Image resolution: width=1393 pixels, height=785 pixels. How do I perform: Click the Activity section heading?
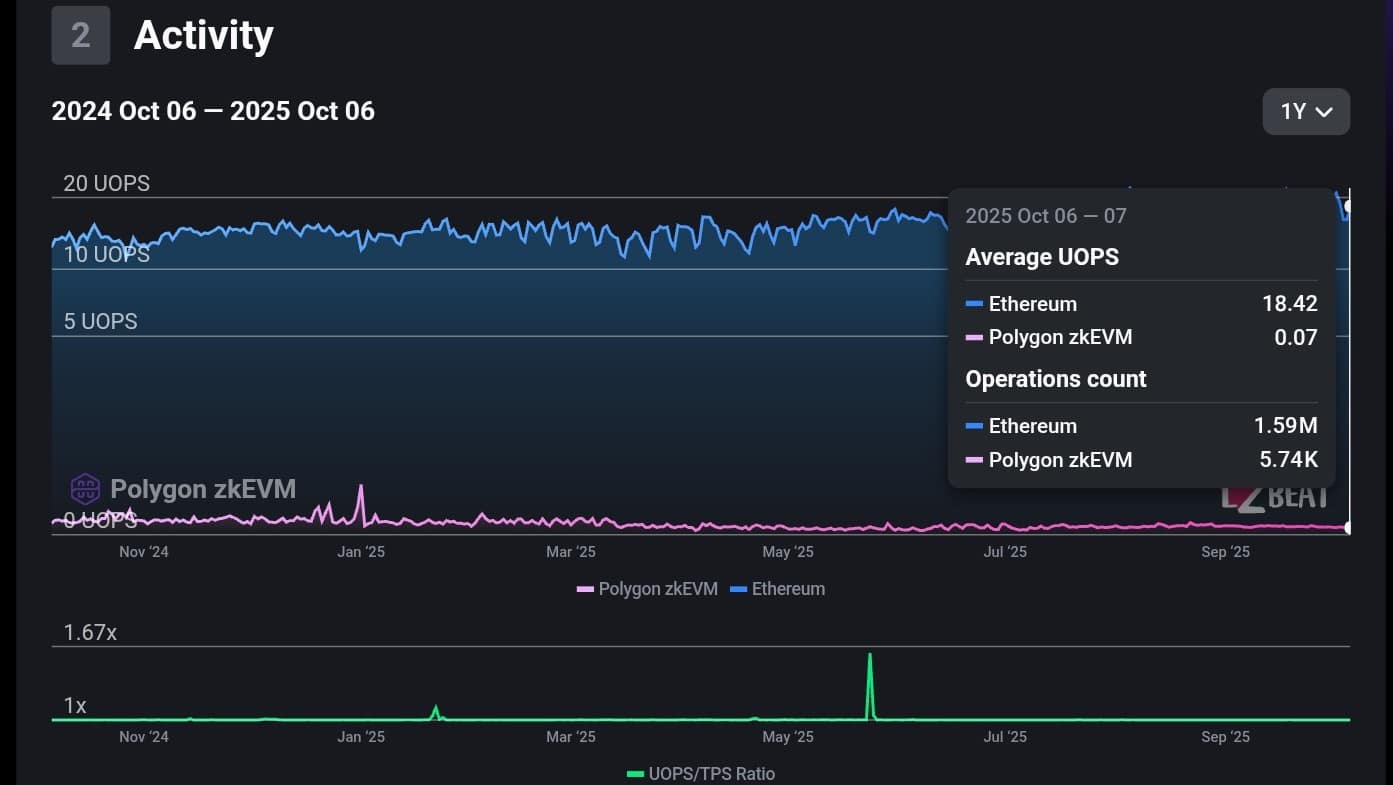204,35
